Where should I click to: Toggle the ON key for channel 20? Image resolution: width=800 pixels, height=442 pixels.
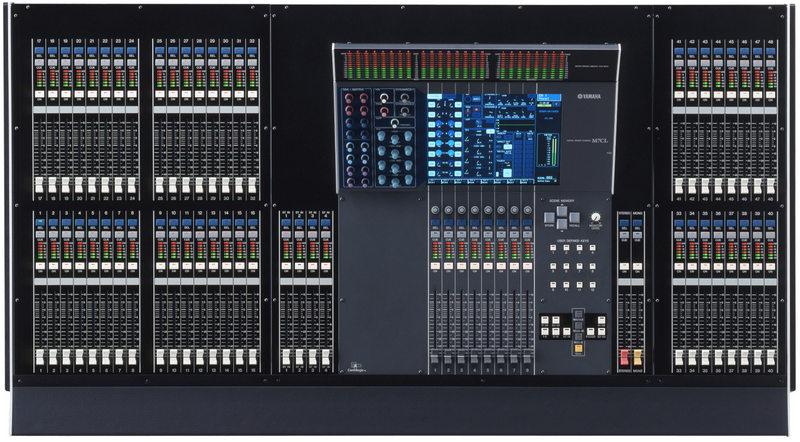pyautogui.click(x=79, y=94)
